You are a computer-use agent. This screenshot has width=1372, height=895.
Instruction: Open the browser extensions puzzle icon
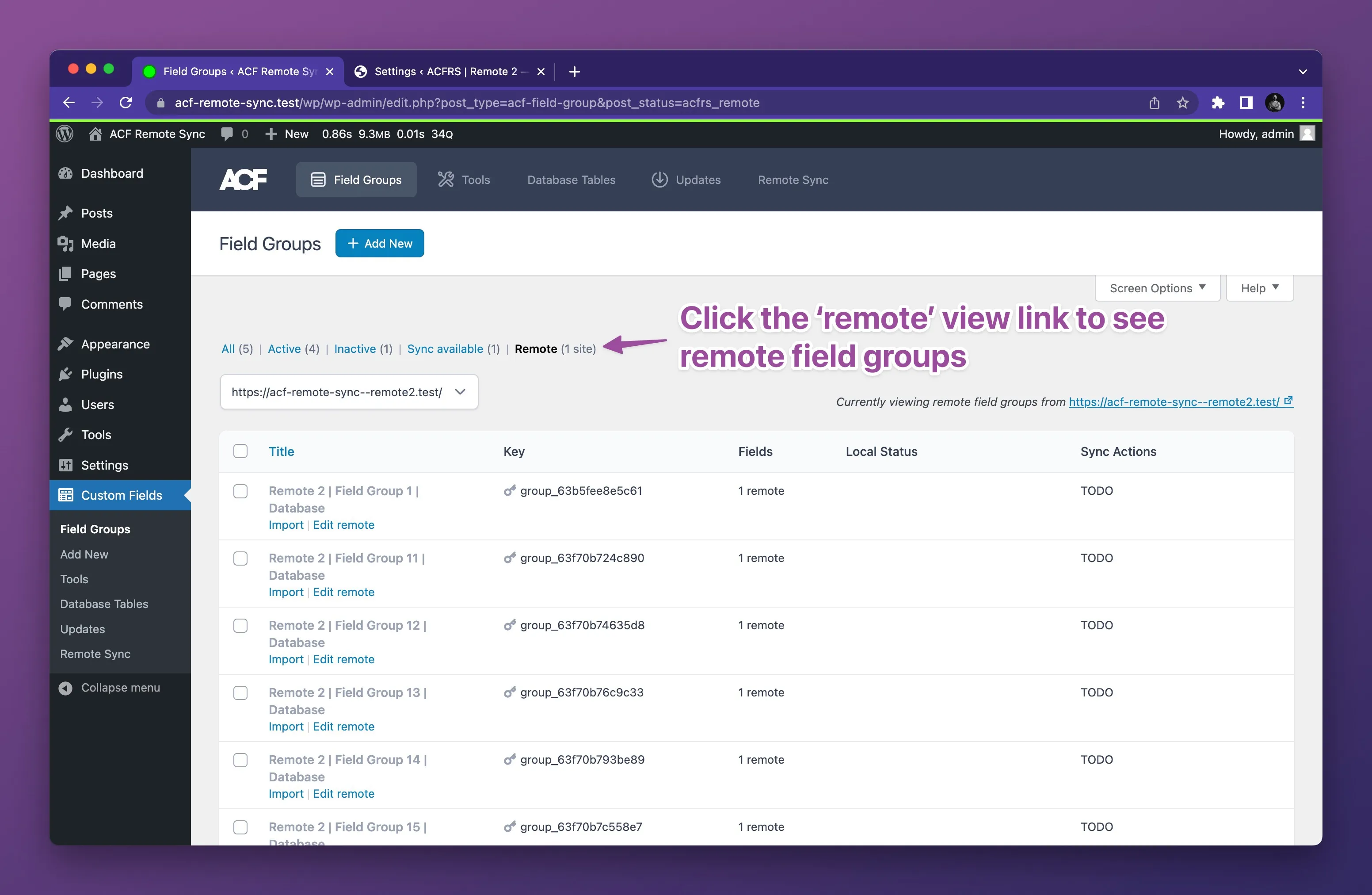(1217, 103)
